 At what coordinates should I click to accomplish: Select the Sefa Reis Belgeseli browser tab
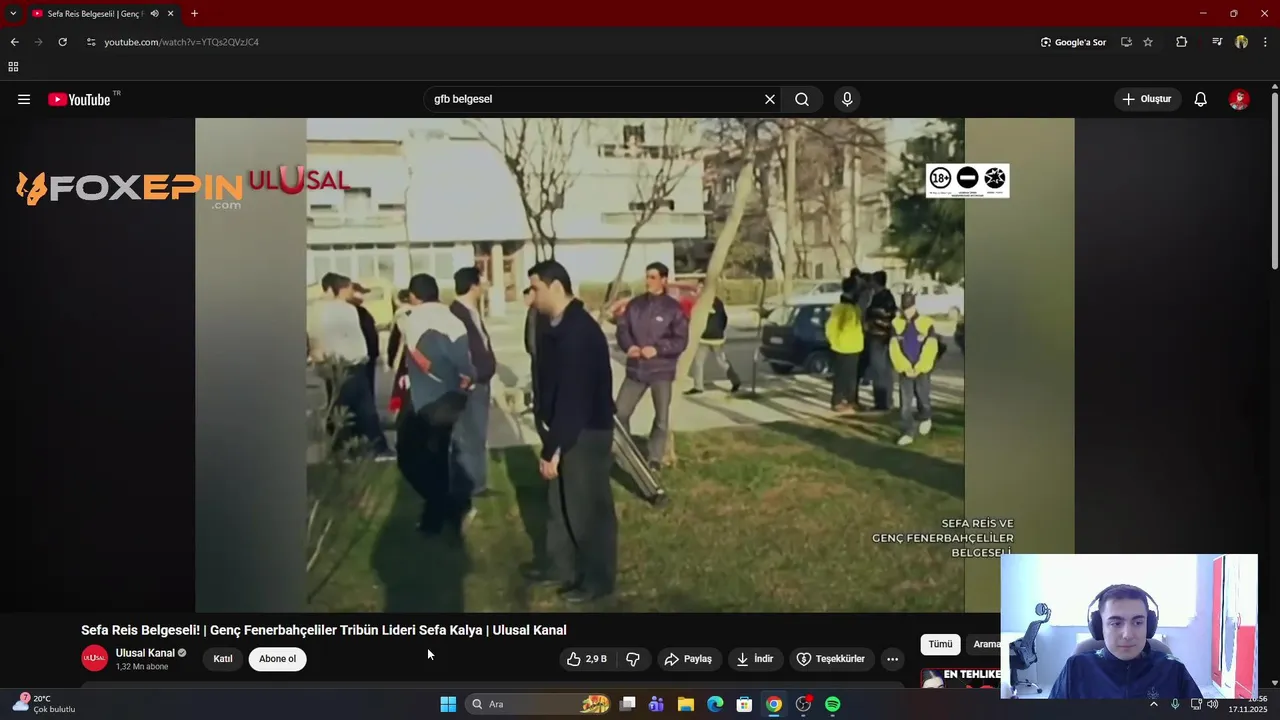coord(96,13)
